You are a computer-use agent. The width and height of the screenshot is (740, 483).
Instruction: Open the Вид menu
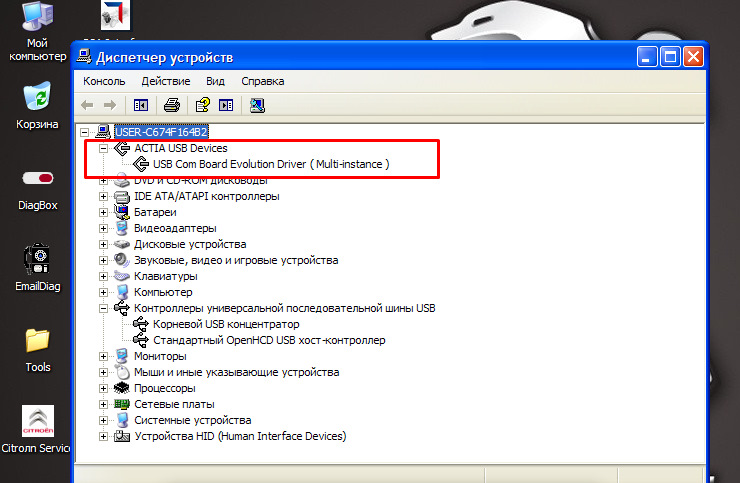[x=215, y=81]
